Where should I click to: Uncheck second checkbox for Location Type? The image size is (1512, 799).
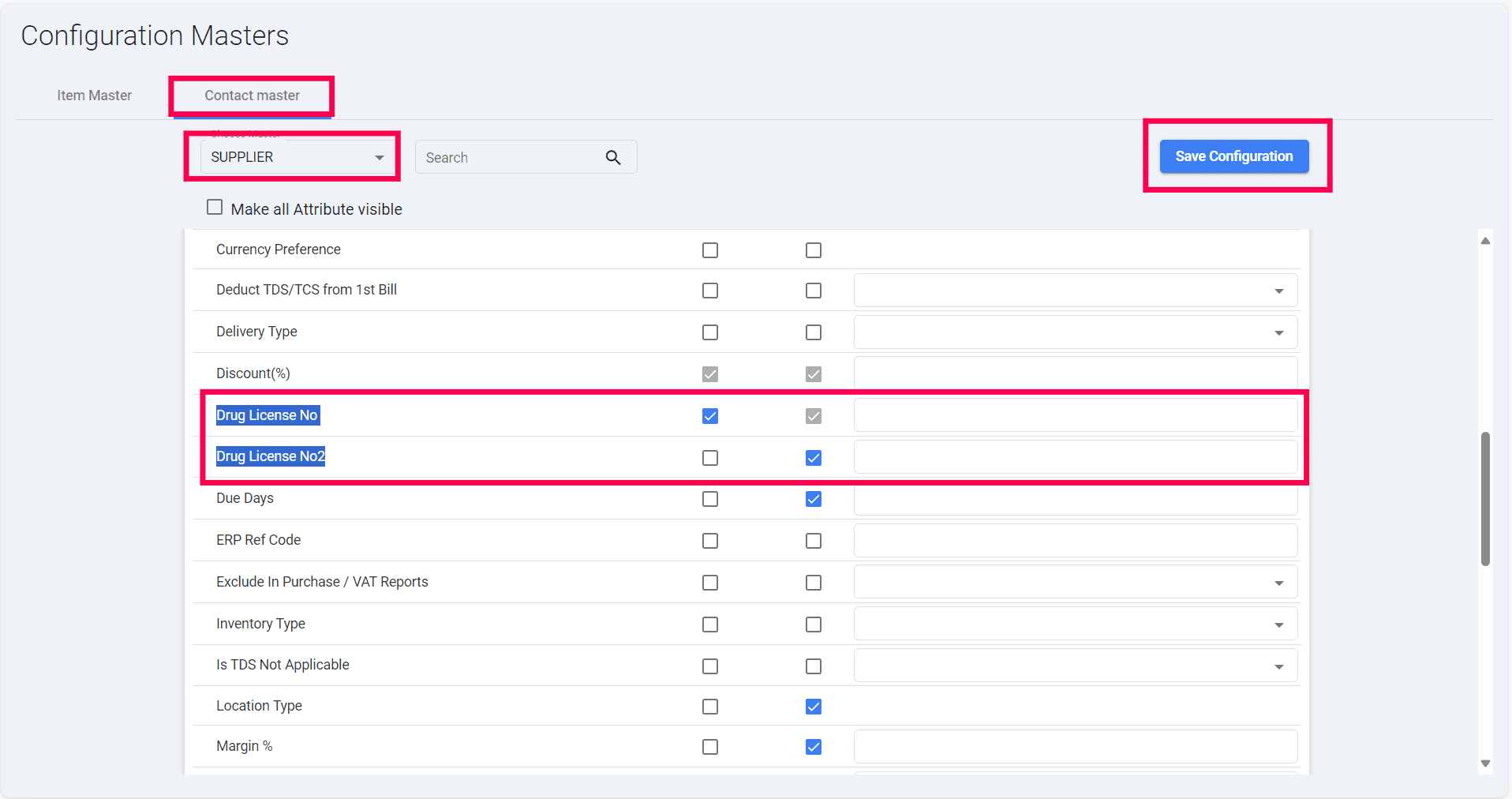pyautogui.click(x=814, y=707)
